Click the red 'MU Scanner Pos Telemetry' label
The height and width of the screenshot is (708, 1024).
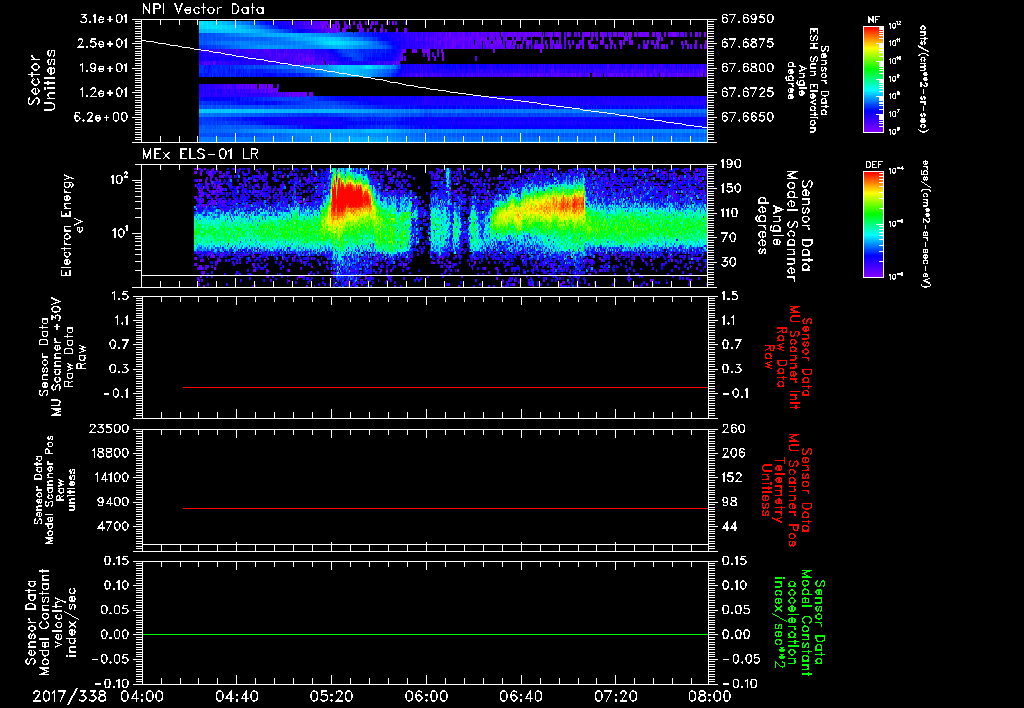pyautogui.click(x=786, y=490)
